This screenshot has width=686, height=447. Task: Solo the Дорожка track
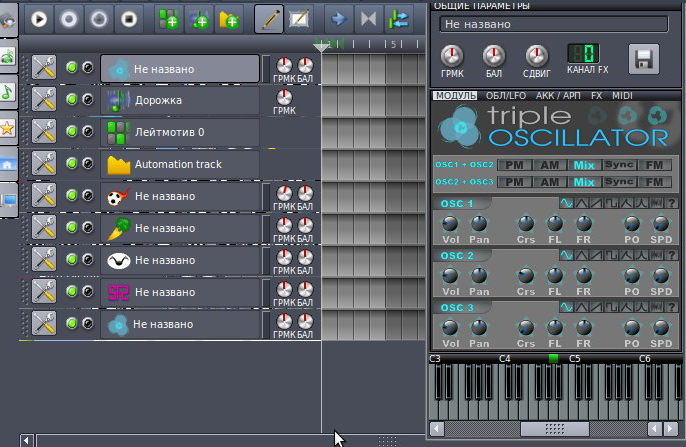pyautogui.click(x=88, y=99)
